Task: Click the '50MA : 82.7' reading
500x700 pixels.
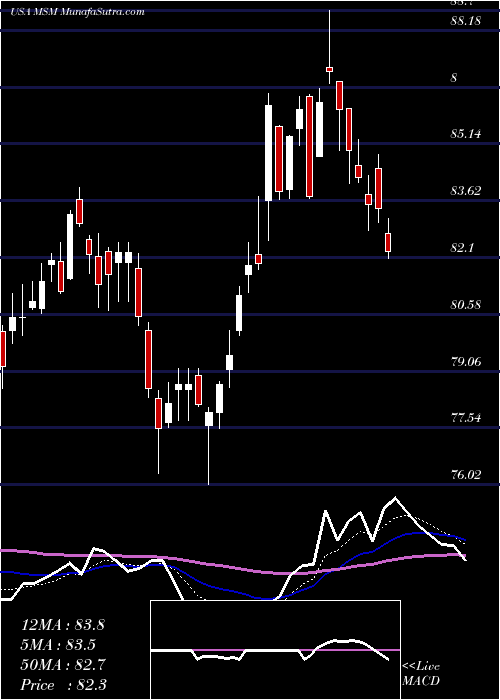Action: (63, 665)
